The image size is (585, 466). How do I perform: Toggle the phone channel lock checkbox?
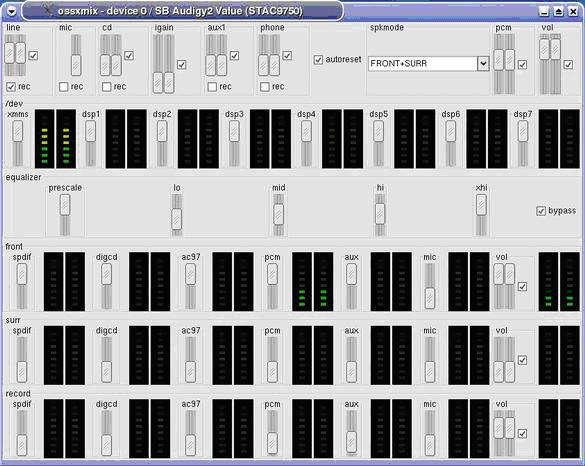coord(287,56)
